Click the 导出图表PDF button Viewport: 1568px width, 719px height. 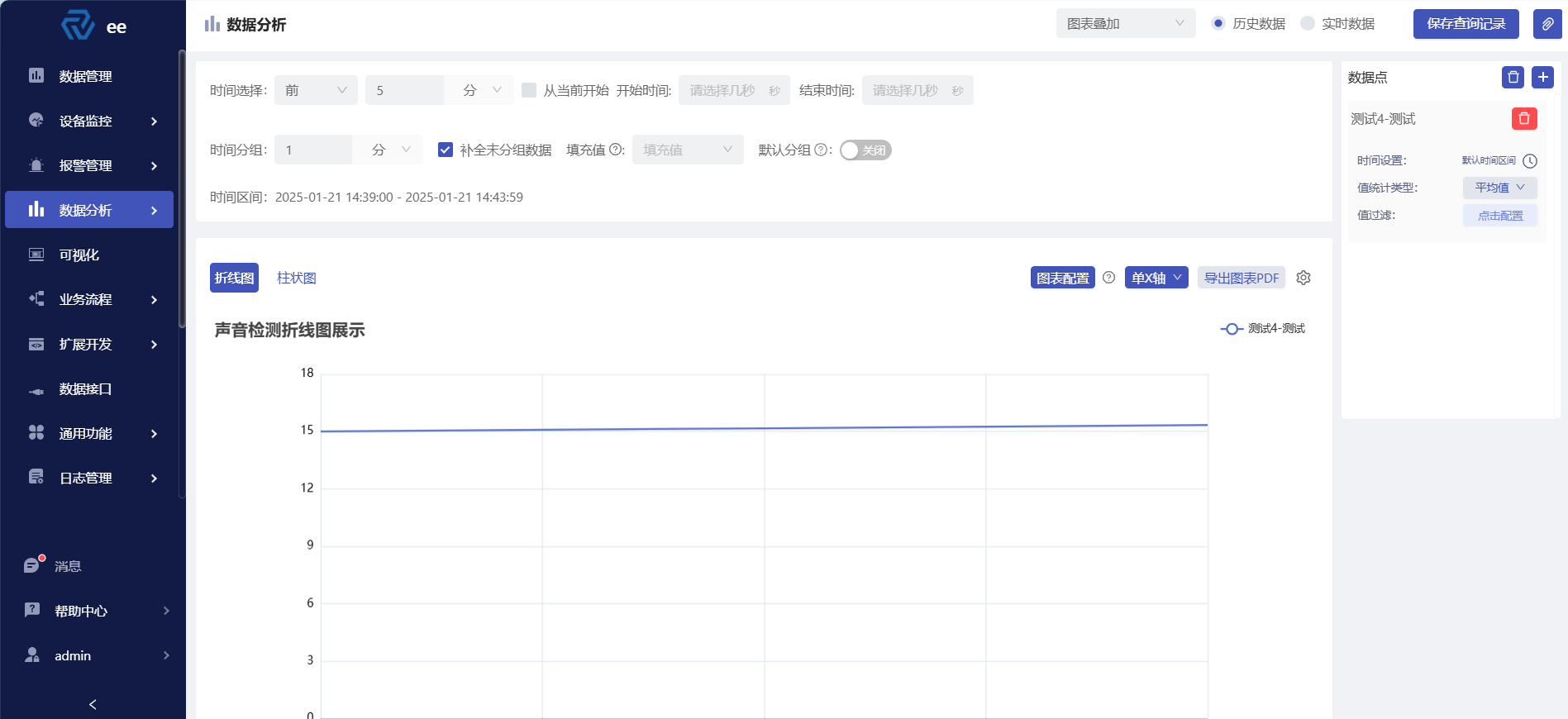(1241, 278)
